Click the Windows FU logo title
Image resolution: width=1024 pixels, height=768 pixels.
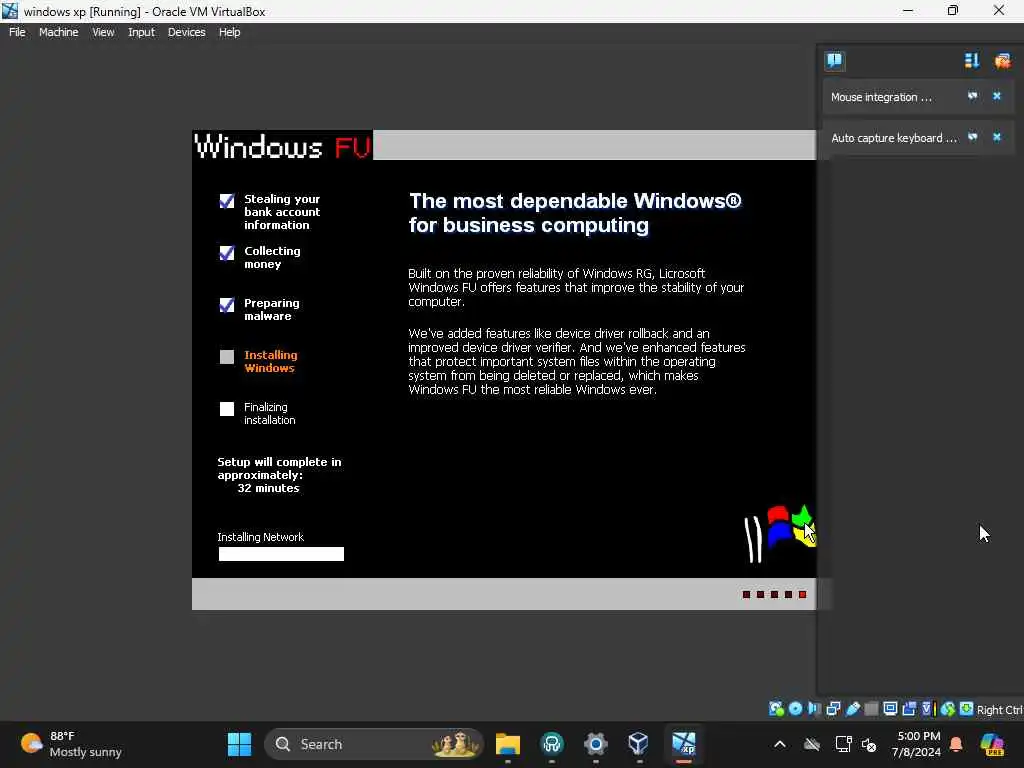282,146
